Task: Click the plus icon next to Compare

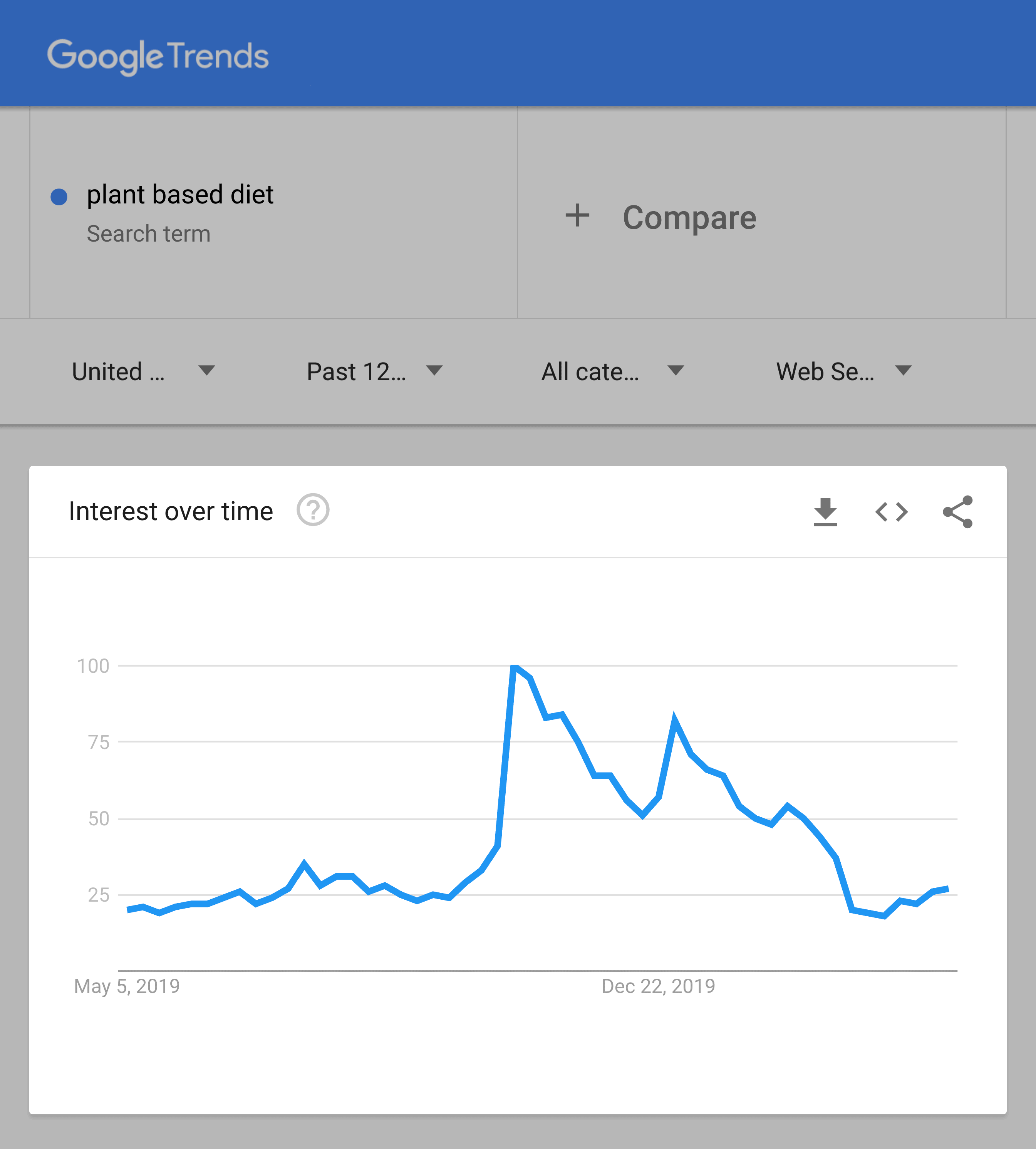Action: click(577, 216)
